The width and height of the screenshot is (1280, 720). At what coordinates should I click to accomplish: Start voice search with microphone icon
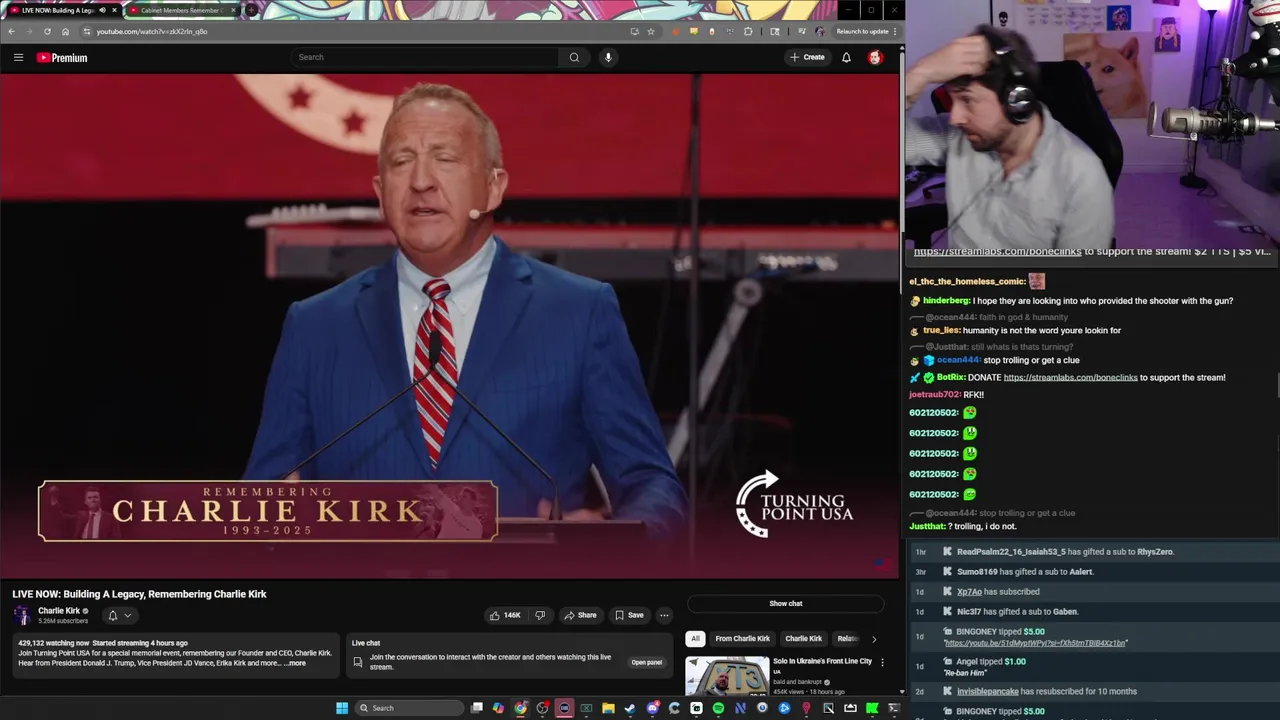608,57
